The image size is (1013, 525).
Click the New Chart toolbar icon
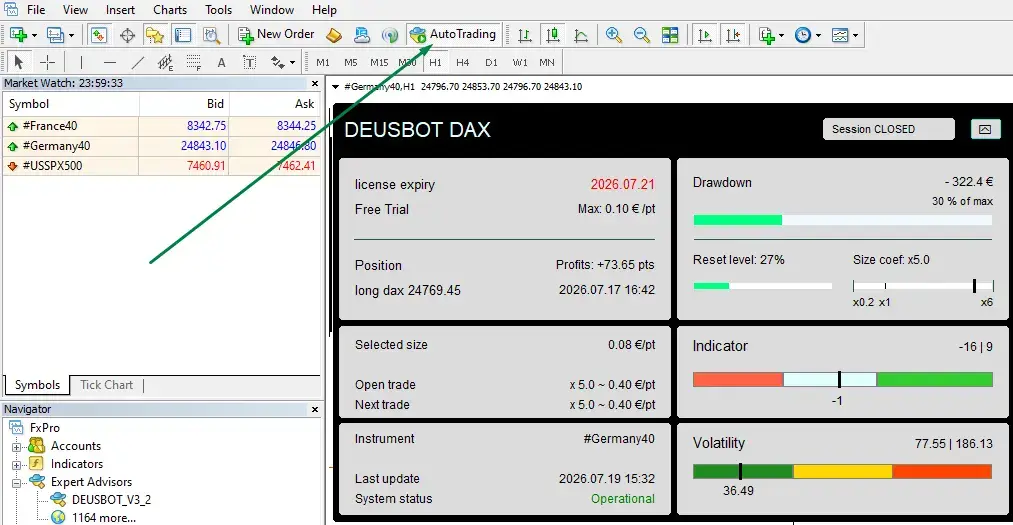[18, 35]
